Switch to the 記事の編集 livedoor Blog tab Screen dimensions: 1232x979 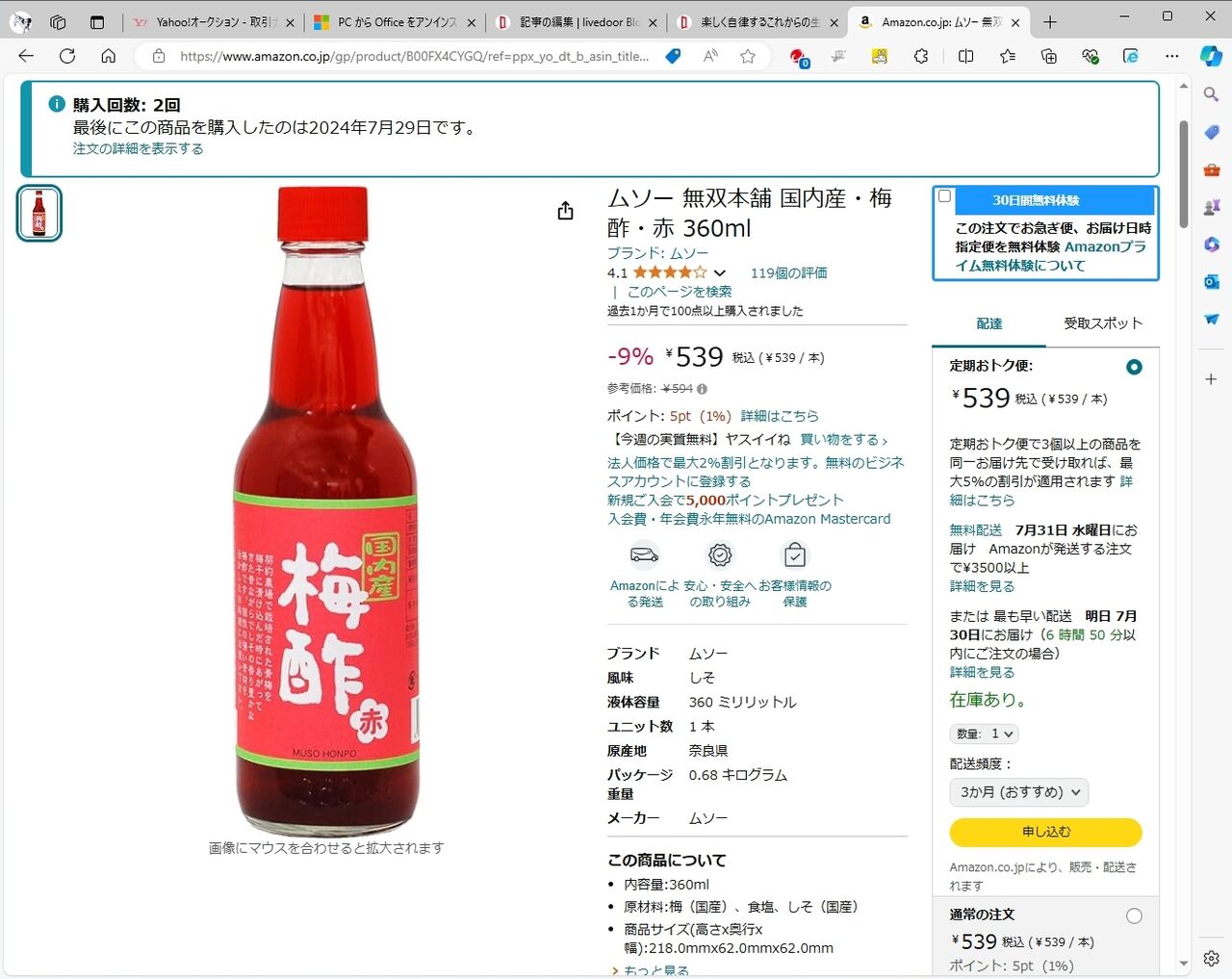577,21
